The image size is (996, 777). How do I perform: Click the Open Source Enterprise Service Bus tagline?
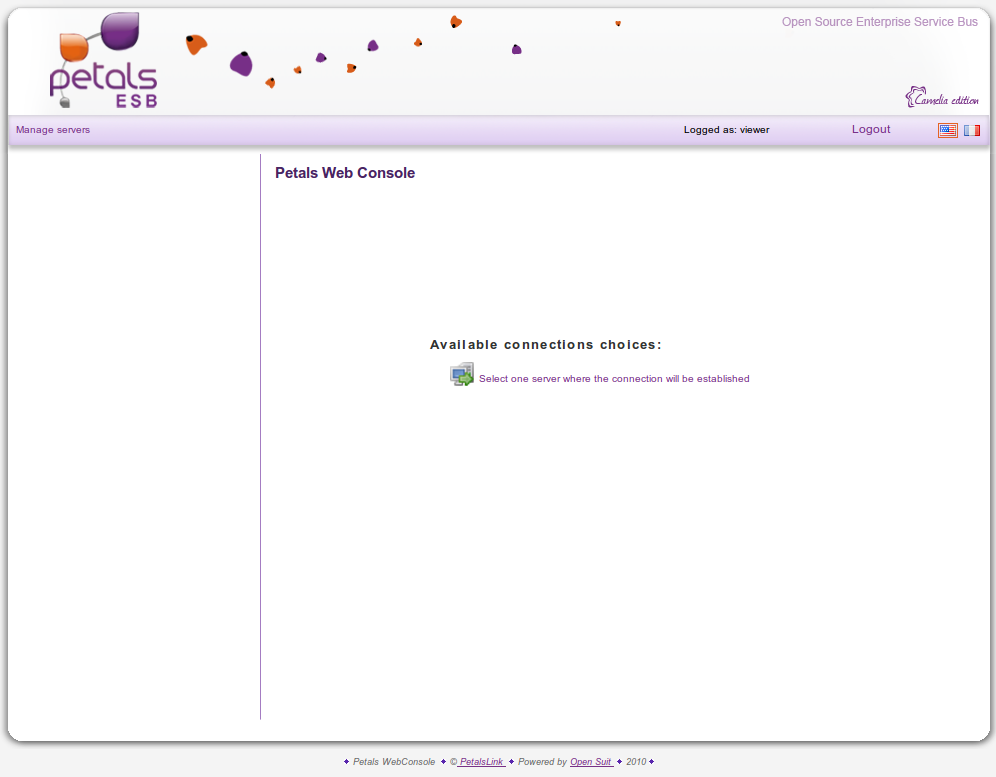click(x=879, y=22)
